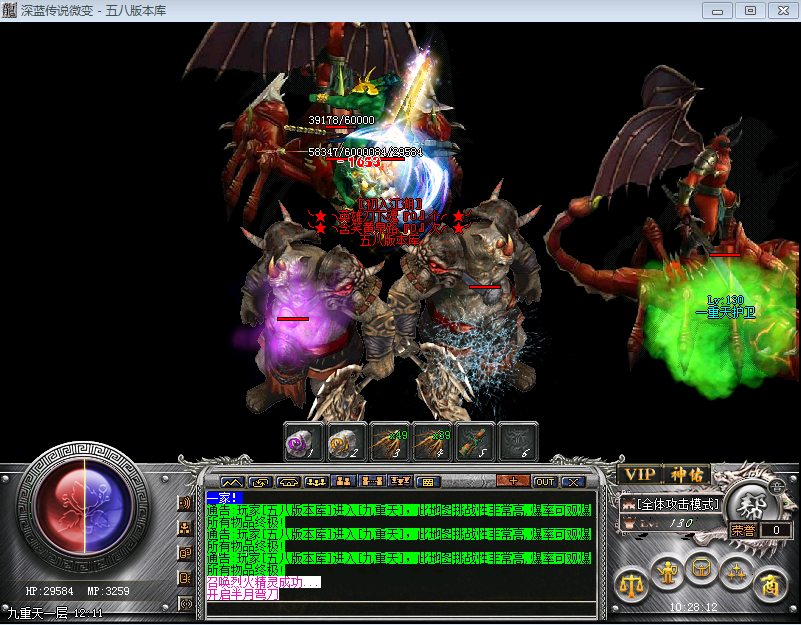Image resolution: width=801 pixels, height=625 pixels.
Task: Click the blue MP half of orb
Action: (108, 507)
